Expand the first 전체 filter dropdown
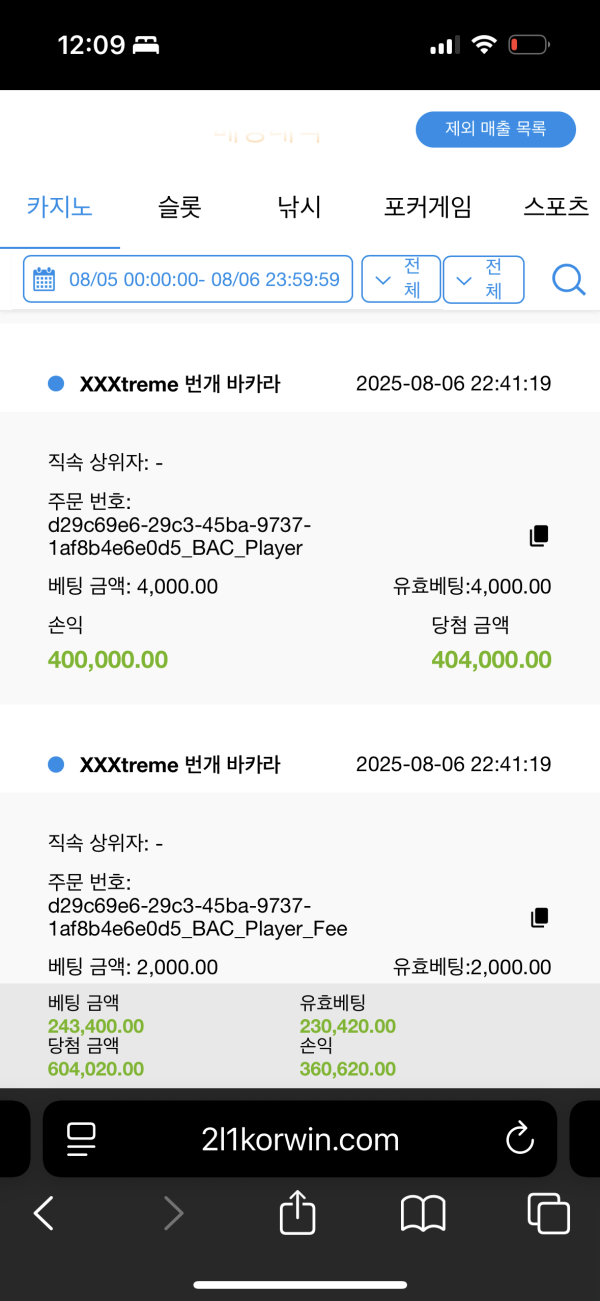Image resolution: width=600 pixels, height=1301 pixels. (401, 279)
